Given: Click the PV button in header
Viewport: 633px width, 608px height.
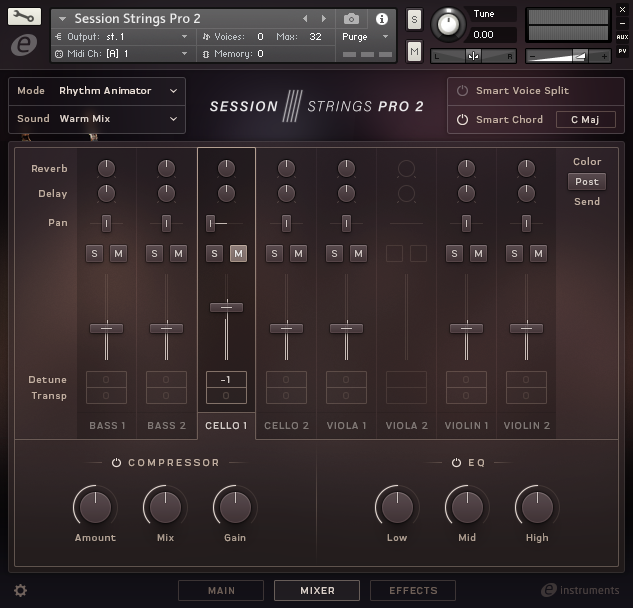Looking at the screenshot, I should click(x=622, y=51).
